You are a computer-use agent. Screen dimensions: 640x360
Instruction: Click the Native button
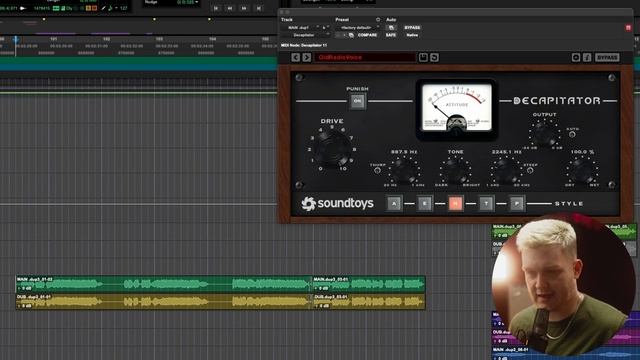coord(412,35)
